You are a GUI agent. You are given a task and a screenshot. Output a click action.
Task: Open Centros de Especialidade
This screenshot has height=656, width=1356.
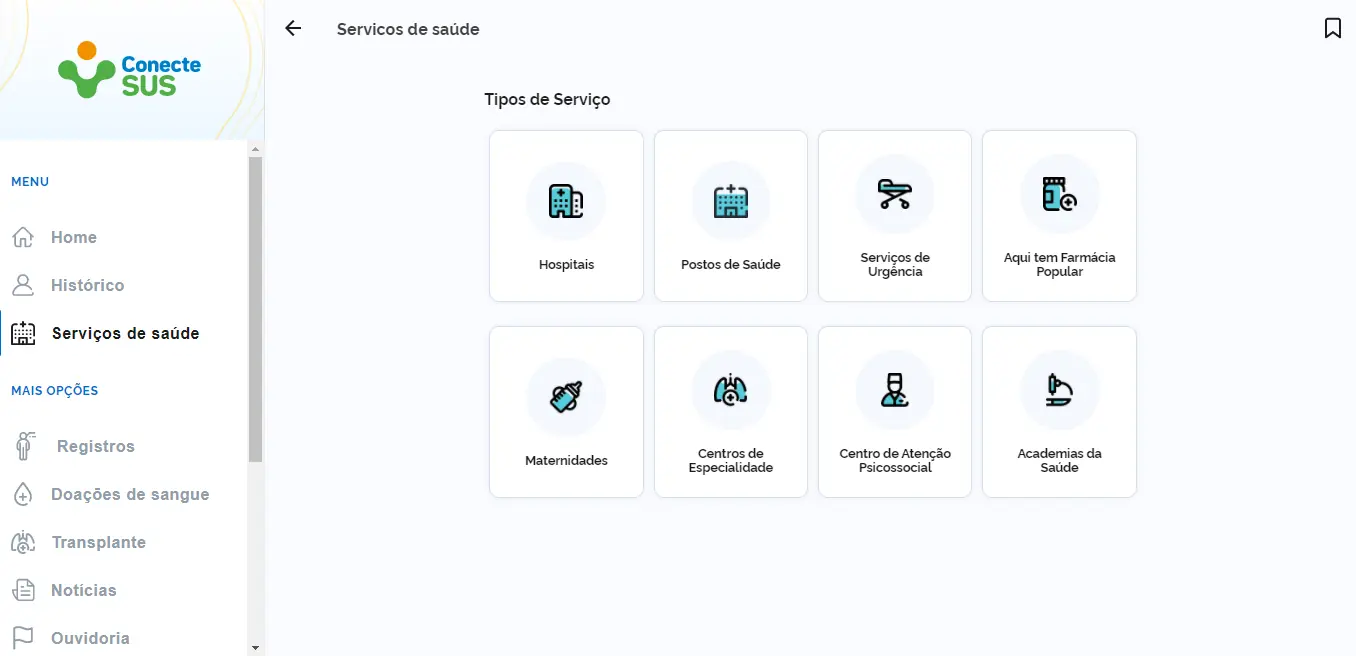[730, 390]
